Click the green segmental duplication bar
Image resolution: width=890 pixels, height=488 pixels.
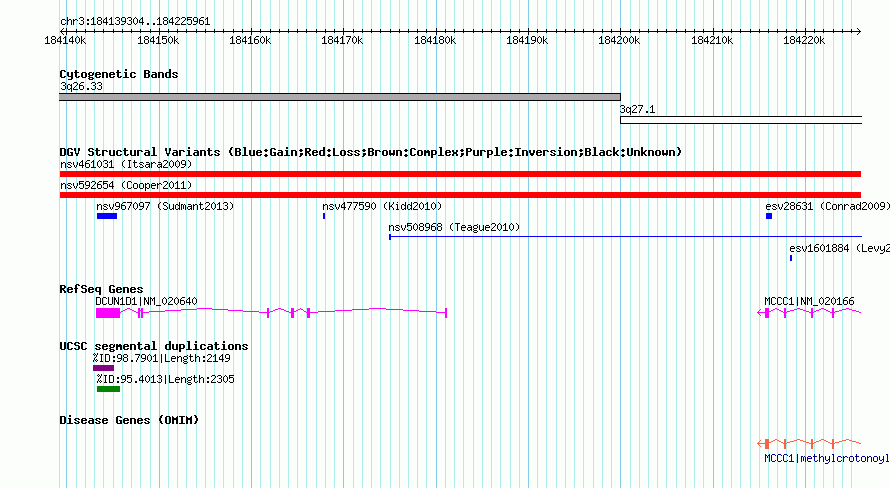coord(108,389)
